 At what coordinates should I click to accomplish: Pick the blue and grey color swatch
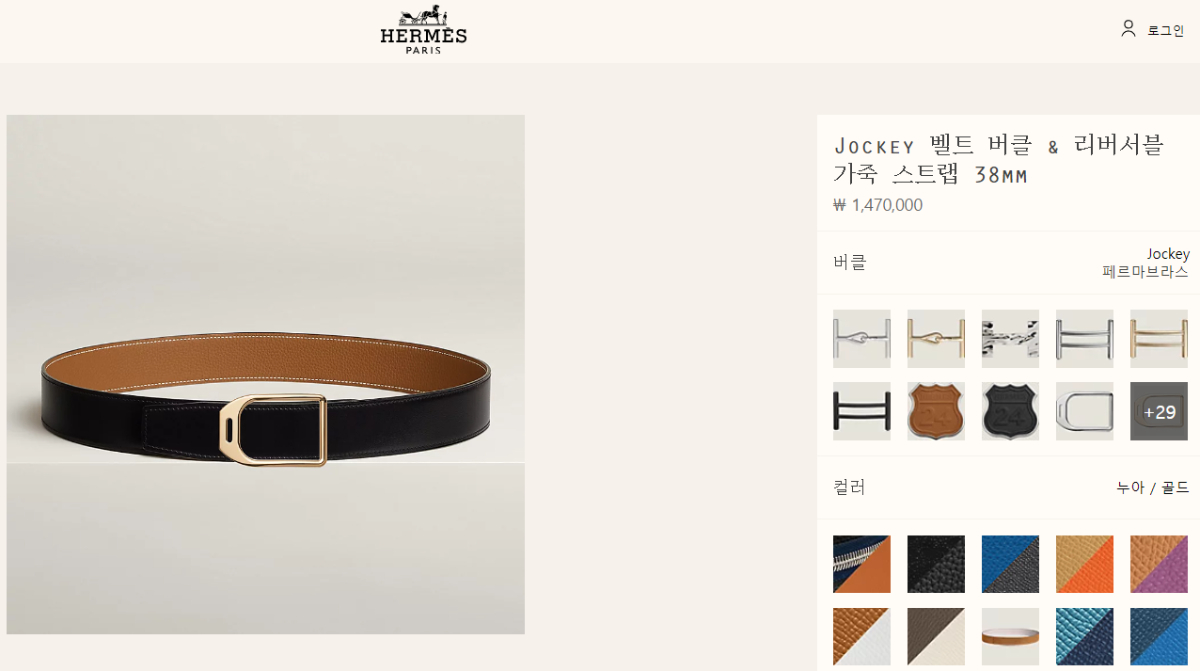(x=1010, y=564)
